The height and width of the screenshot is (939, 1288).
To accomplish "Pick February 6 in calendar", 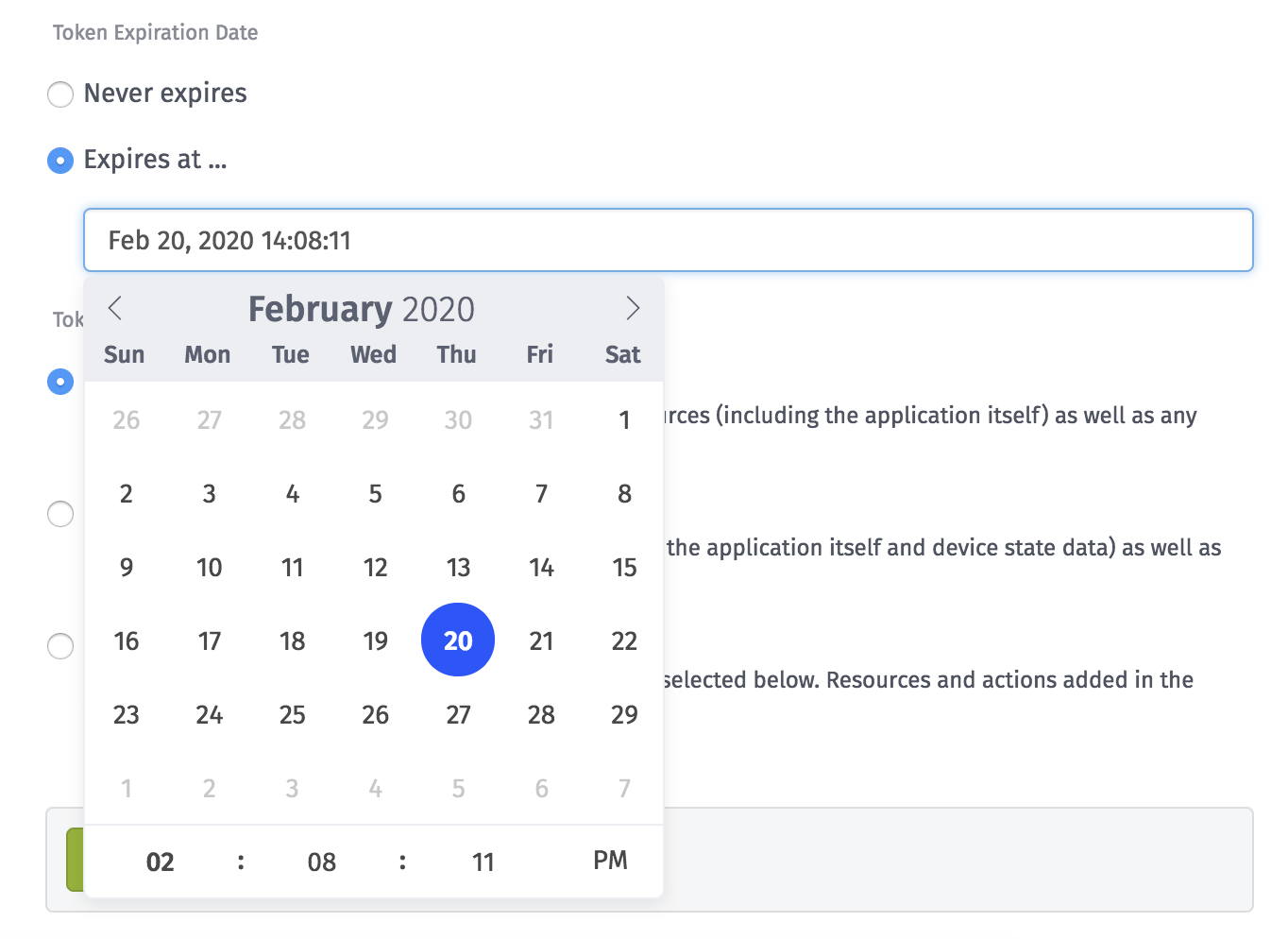I will pyautogui.click(x=458, y=493).
